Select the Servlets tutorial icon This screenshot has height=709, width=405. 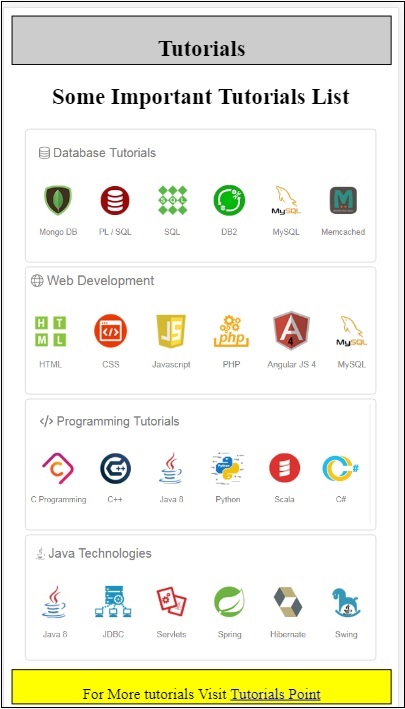[171, 602]
